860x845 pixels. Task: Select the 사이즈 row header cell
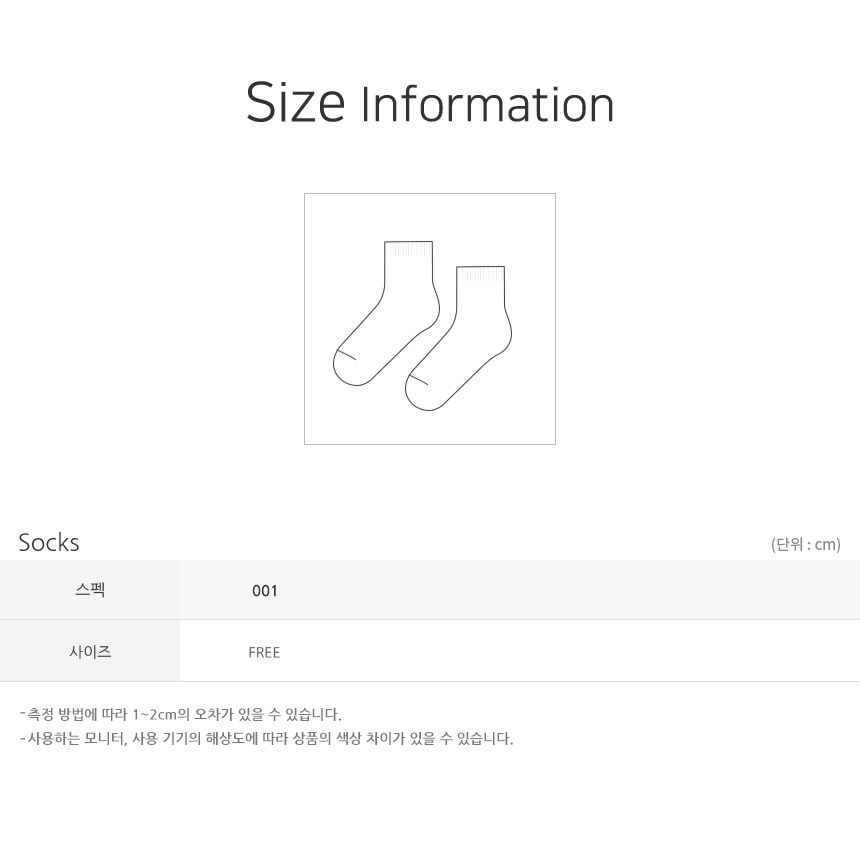pos(90,651)
